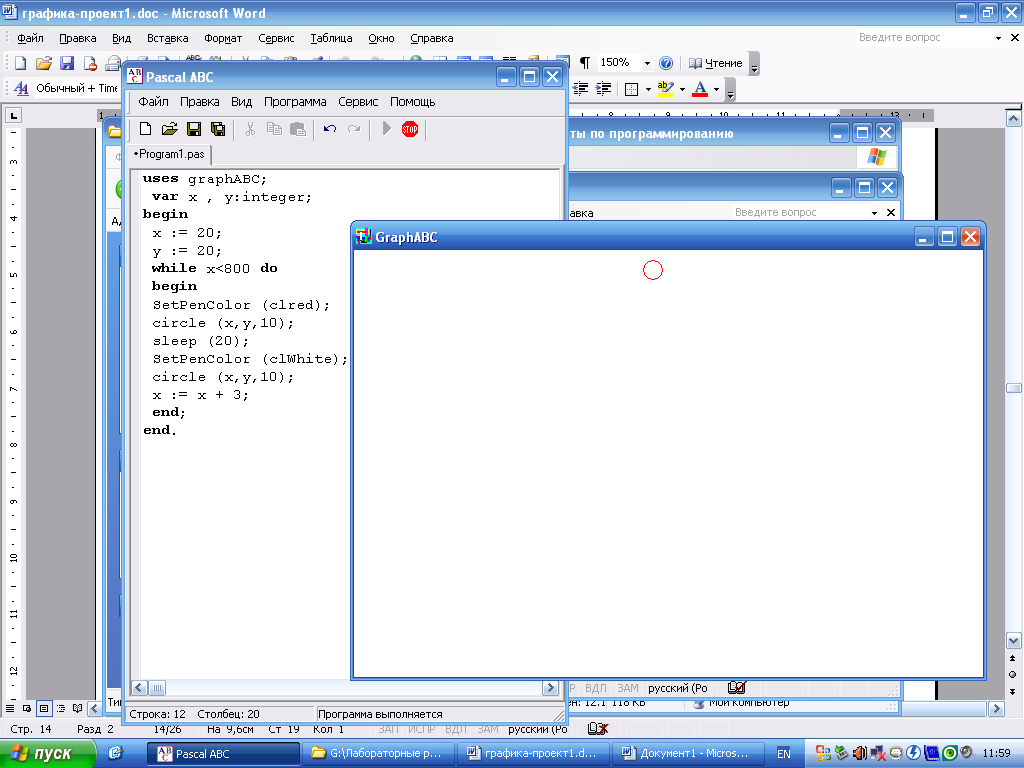This screenshot has height=768, width=1024.
Task: Switch to Word Outline view icon
Action: click(61, 708)
